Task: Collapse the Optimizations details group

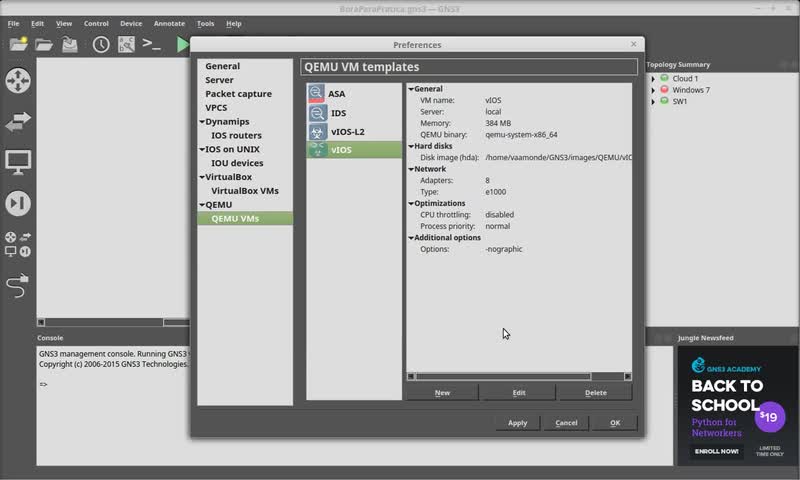Action: [x=411, y=203]
